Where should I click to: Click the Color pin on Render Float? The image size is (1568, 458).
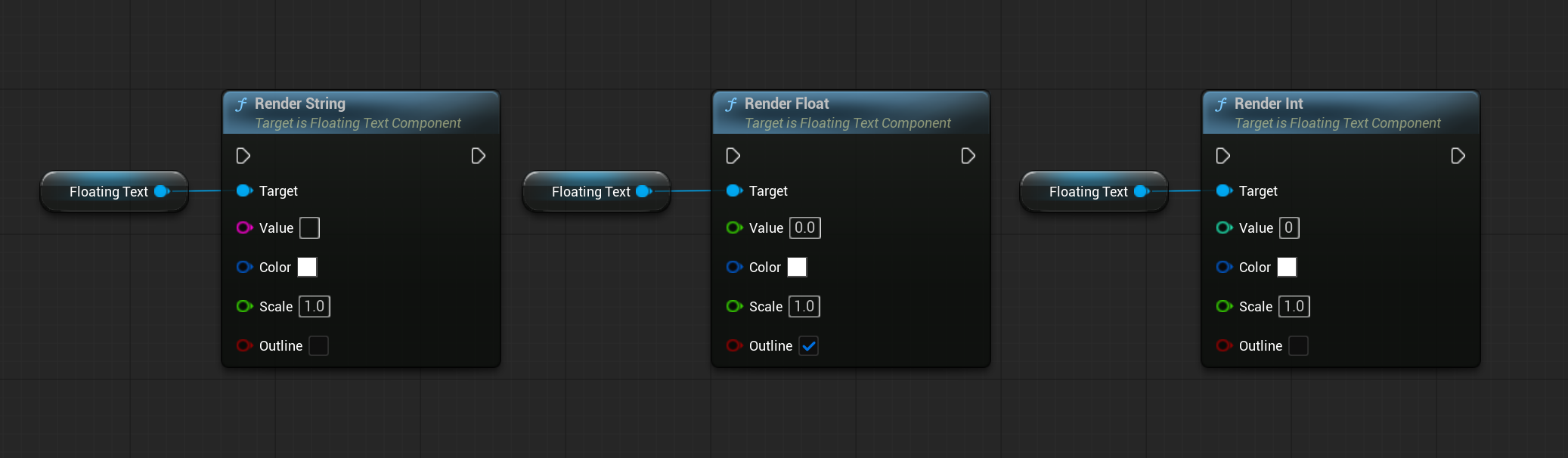pos(734,267)
